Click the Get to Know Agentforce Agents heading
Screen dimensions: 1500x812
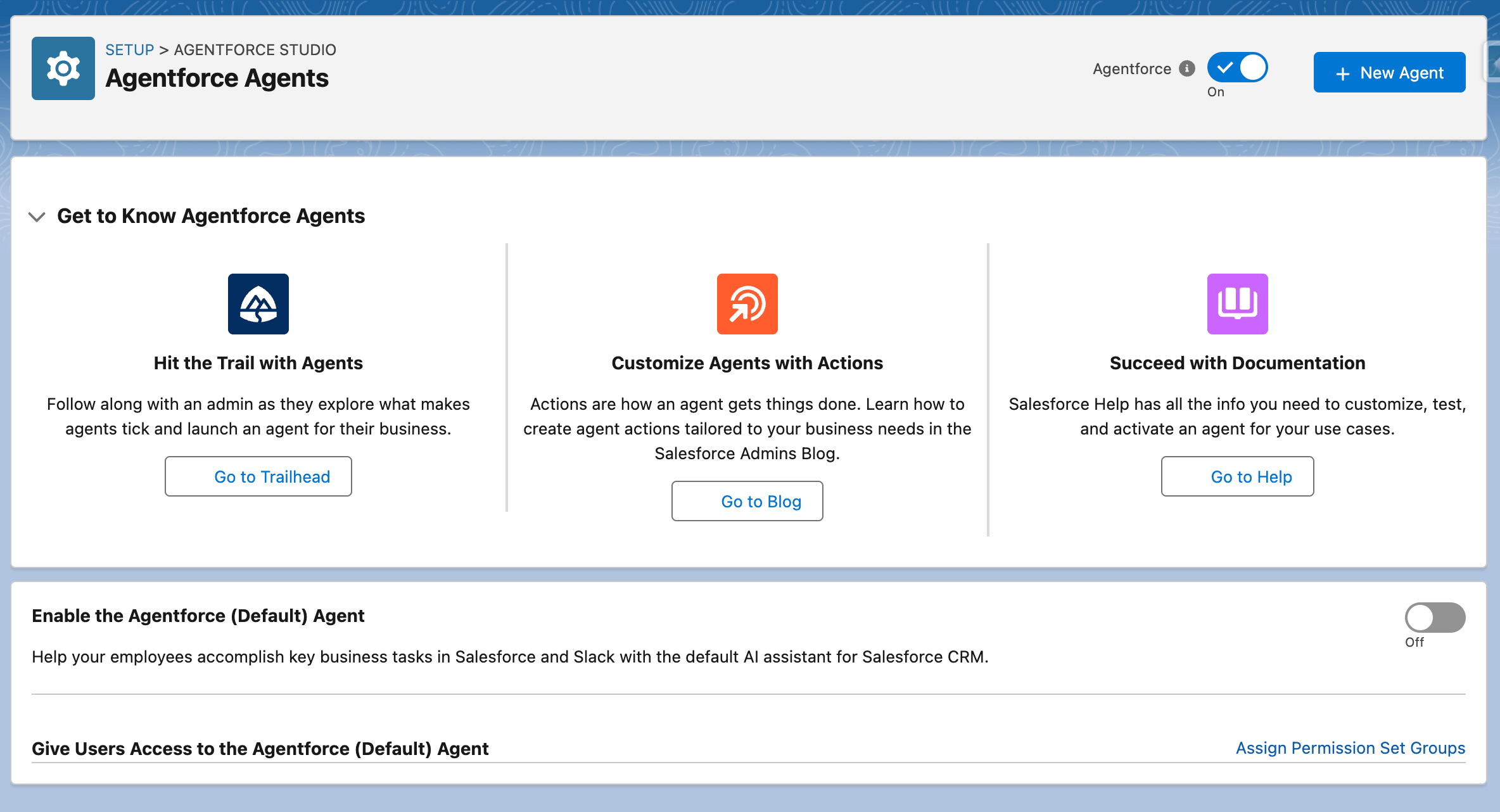coord(211,216)
